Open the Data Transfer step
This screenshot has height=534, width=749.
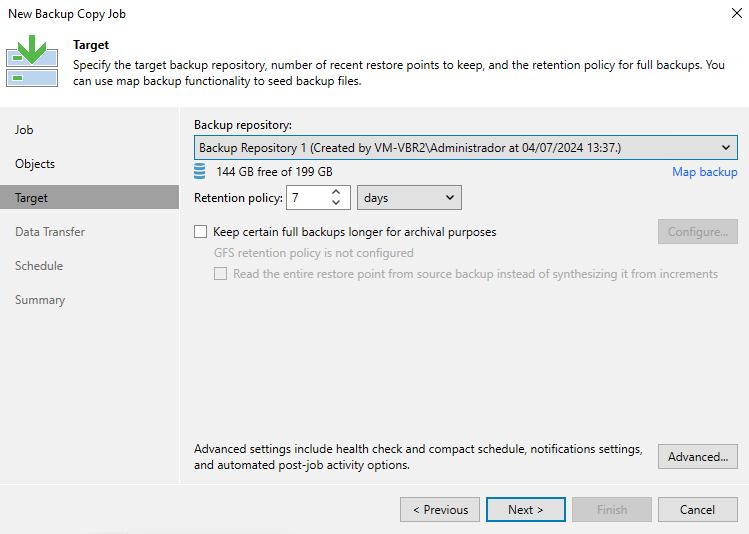50,232
